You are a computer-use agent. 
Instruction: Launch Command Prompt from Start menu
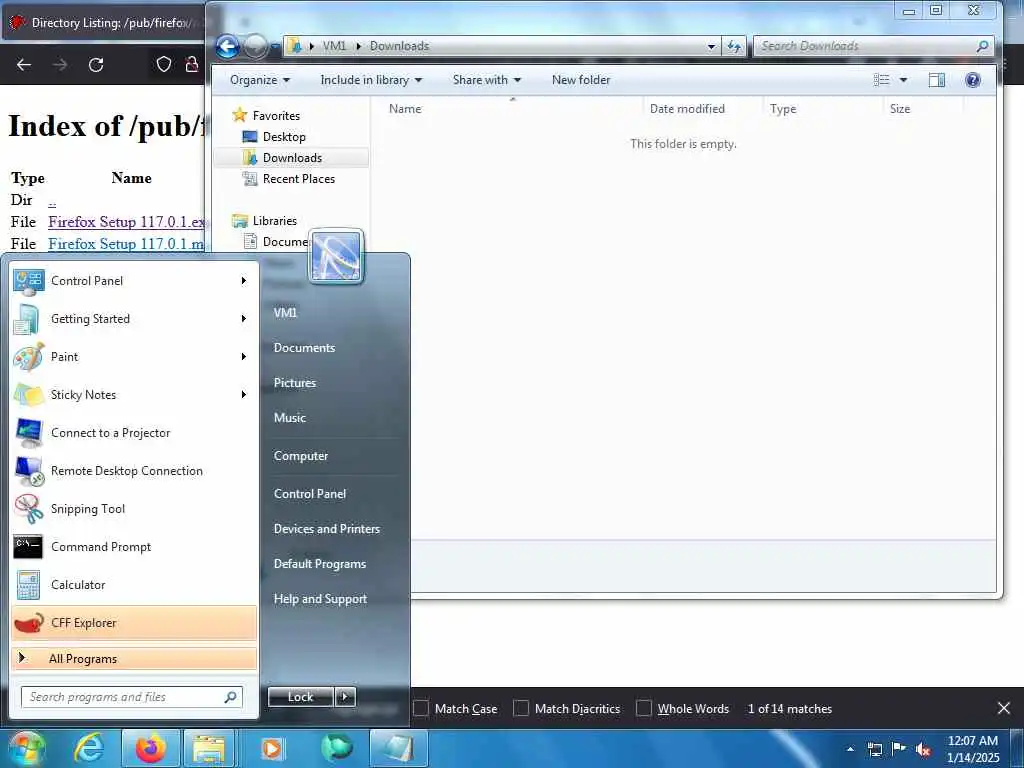point(134,547)
